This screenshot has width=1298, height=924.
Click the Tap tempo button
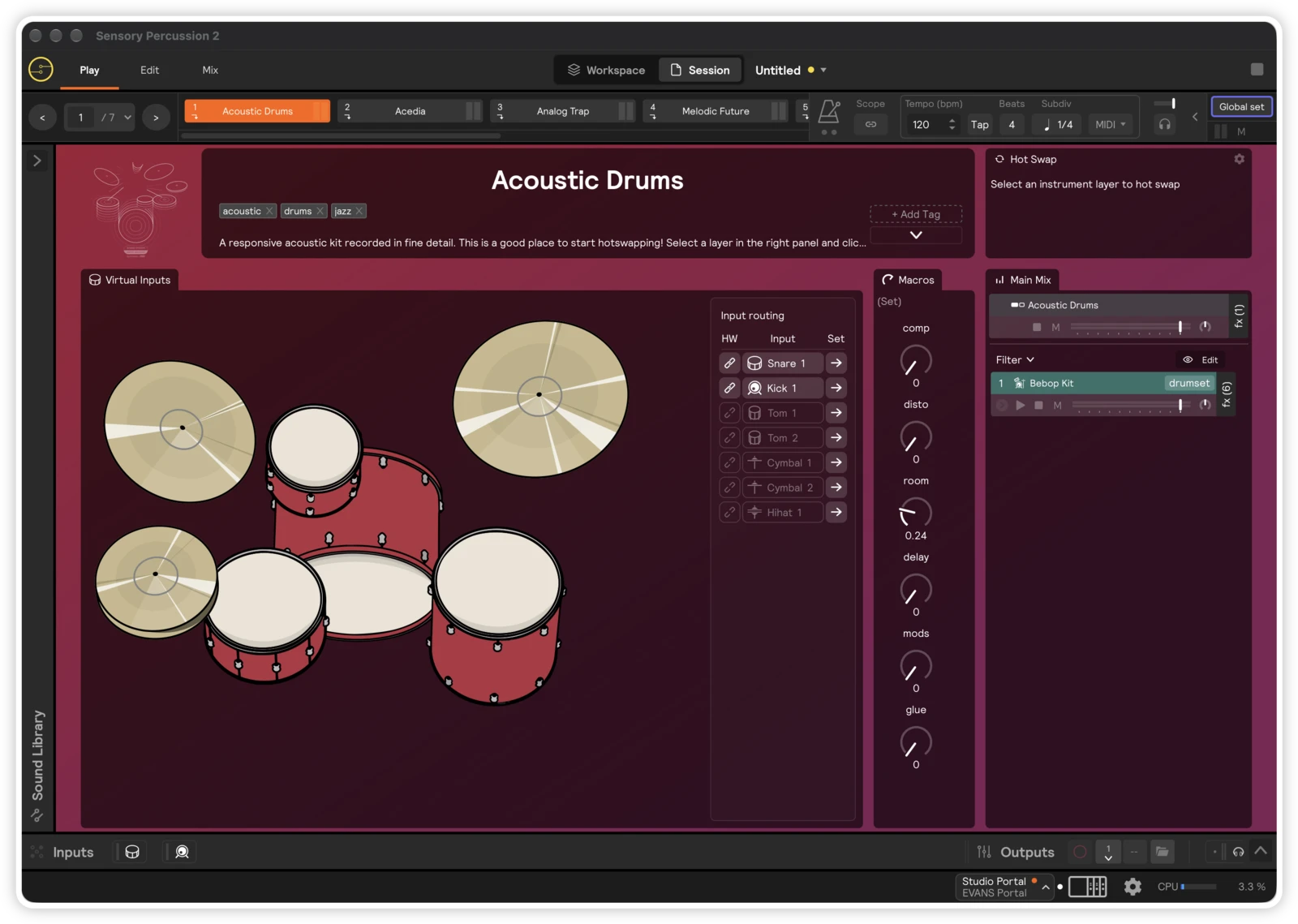980,125
